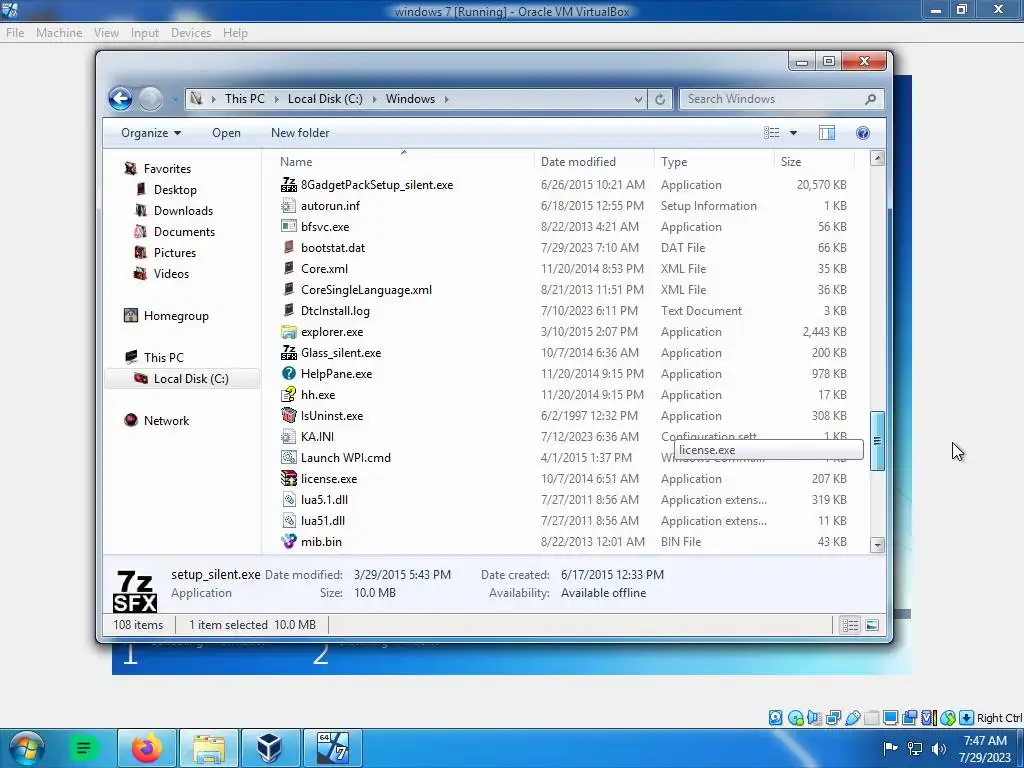Viewport: 1024px width, 768px height.
Task: Select the autorun.inf file icon
Action: [x=289, y=206]
